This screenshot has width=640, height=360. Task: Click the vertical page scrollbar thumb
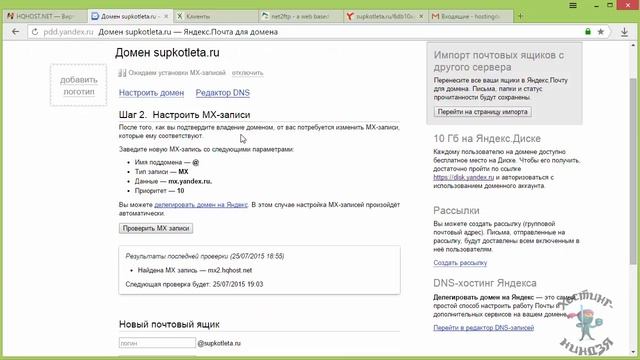click(x=633, y=171)
